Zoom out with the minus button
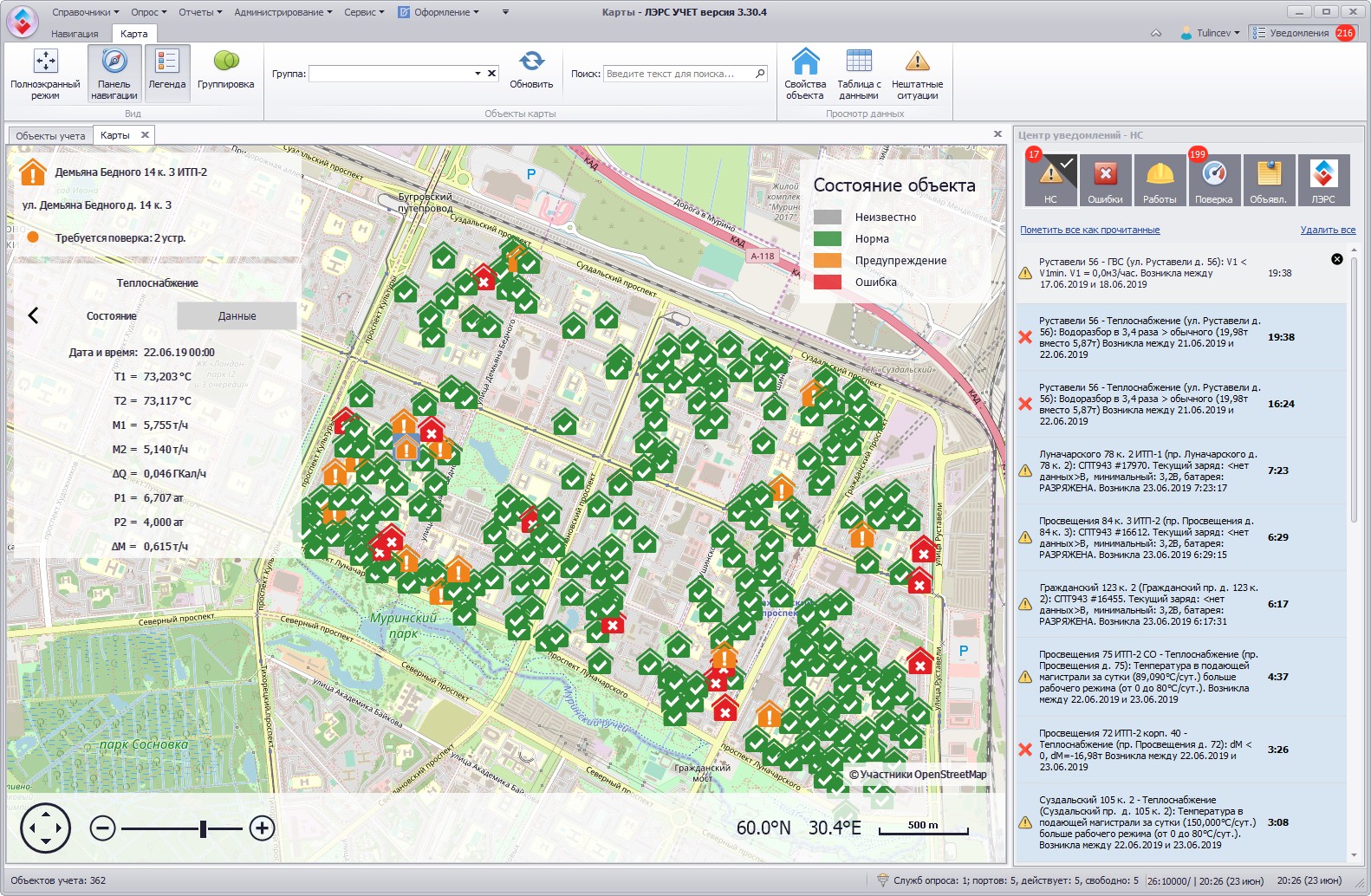This screenshot has height=896, width=1371. tap(102, 828)
